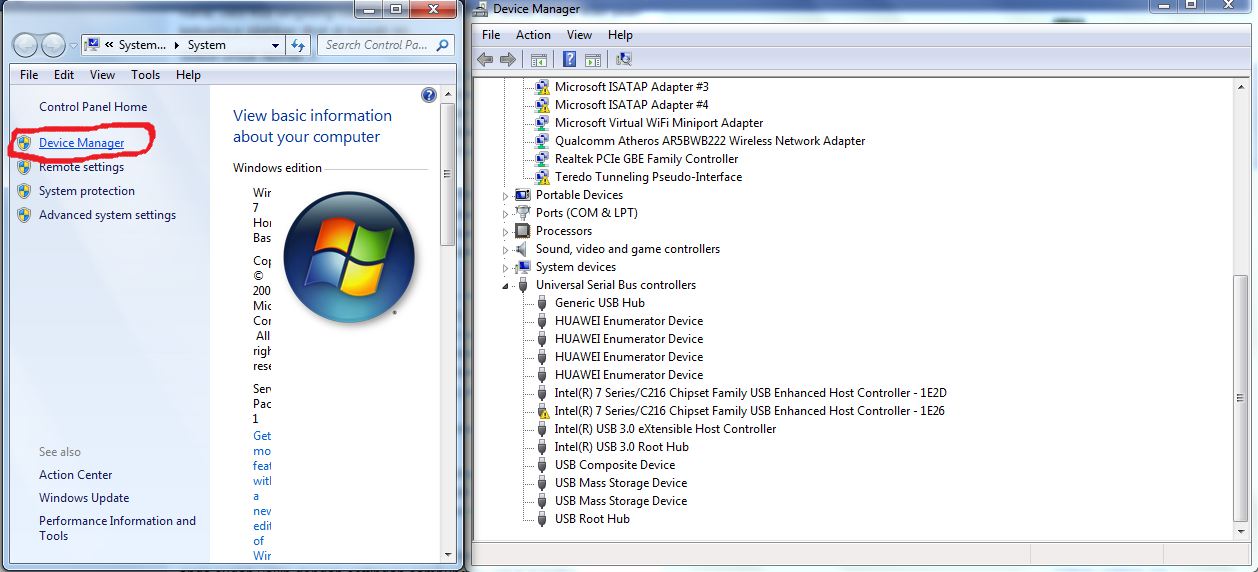This screenshot has width=1258, height=572.
Task: Click the Microsoft ISATAP Adapter #3 warning icon
Action: coord(542,87)
